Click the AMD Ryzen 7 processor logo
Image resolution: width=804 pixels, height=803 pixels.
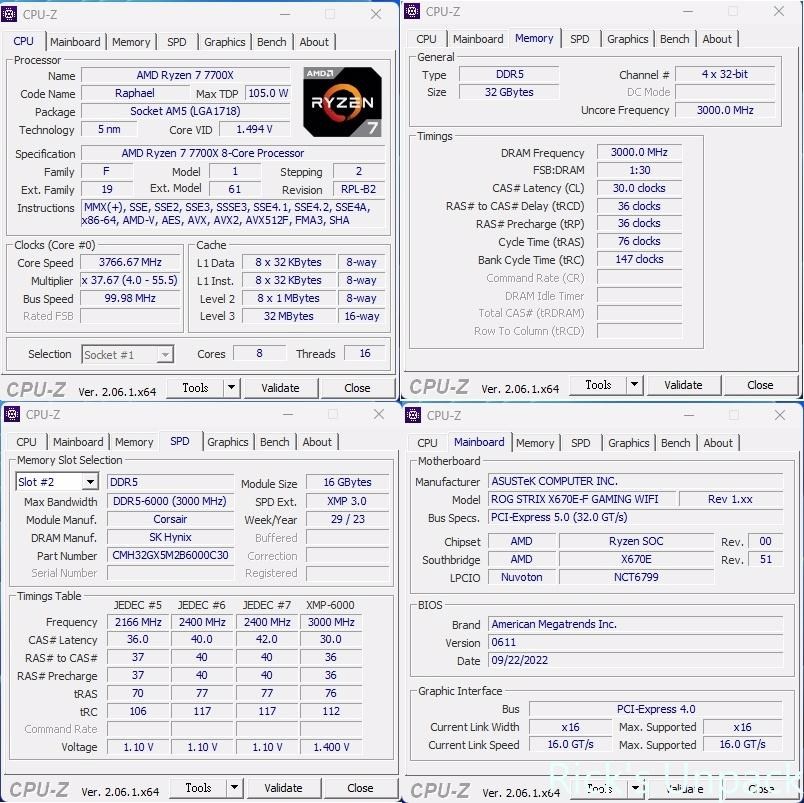[343, 102]
